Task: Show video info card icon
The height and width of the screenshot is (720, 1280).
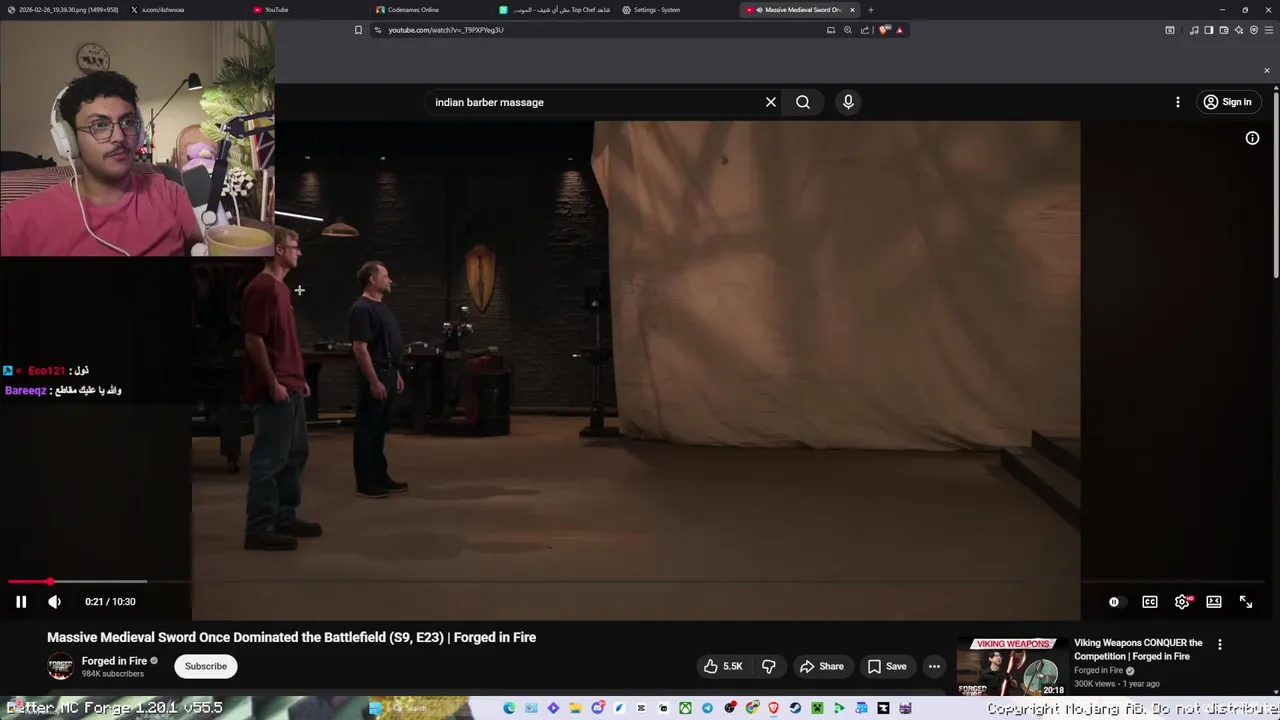Action: coord(1252,138)
